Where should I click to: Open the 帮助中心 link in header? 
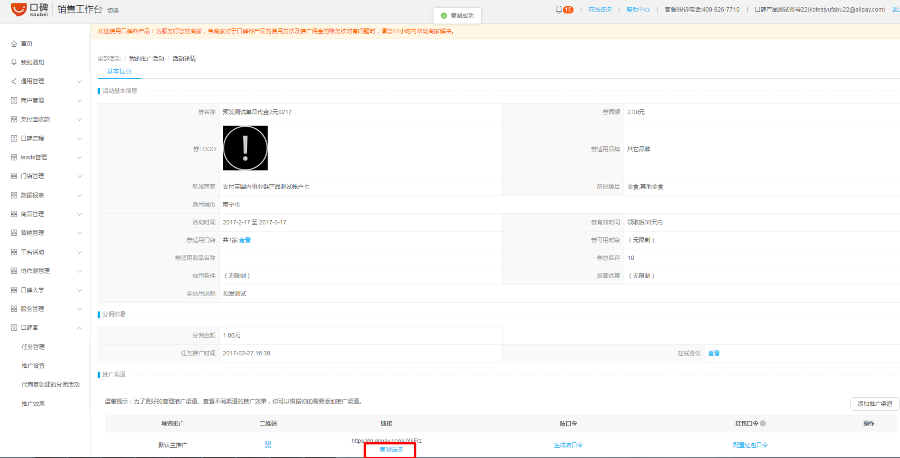click(638, 10)
